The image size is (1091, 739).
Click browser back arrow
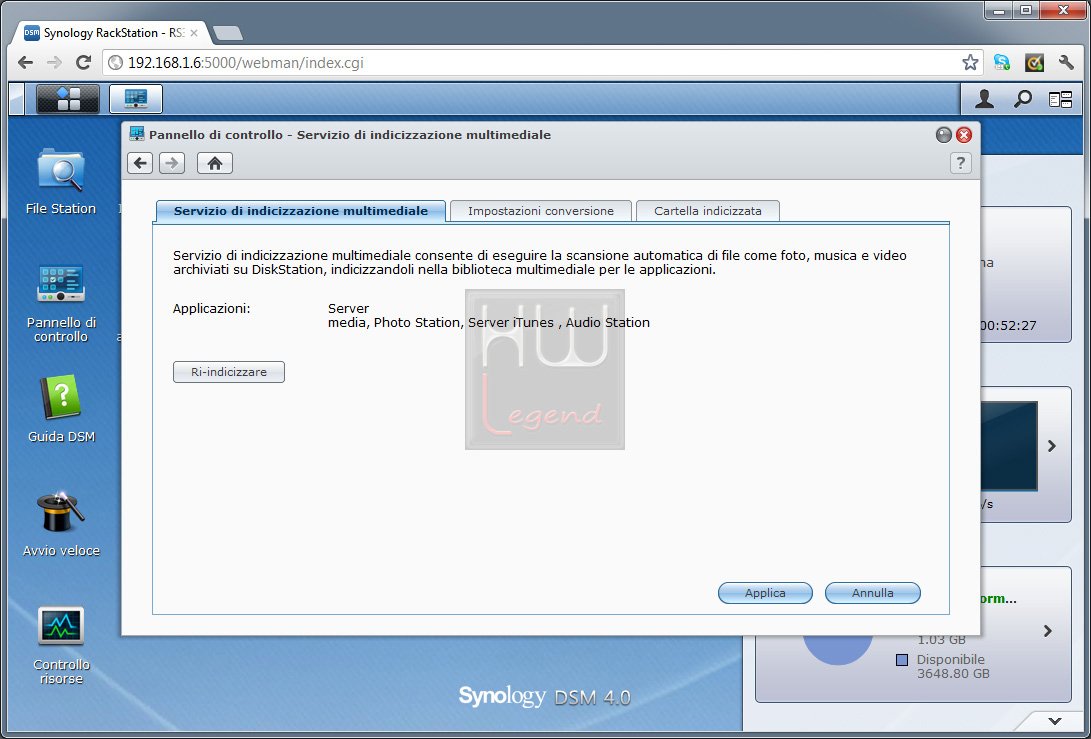[x=26, y=63]
